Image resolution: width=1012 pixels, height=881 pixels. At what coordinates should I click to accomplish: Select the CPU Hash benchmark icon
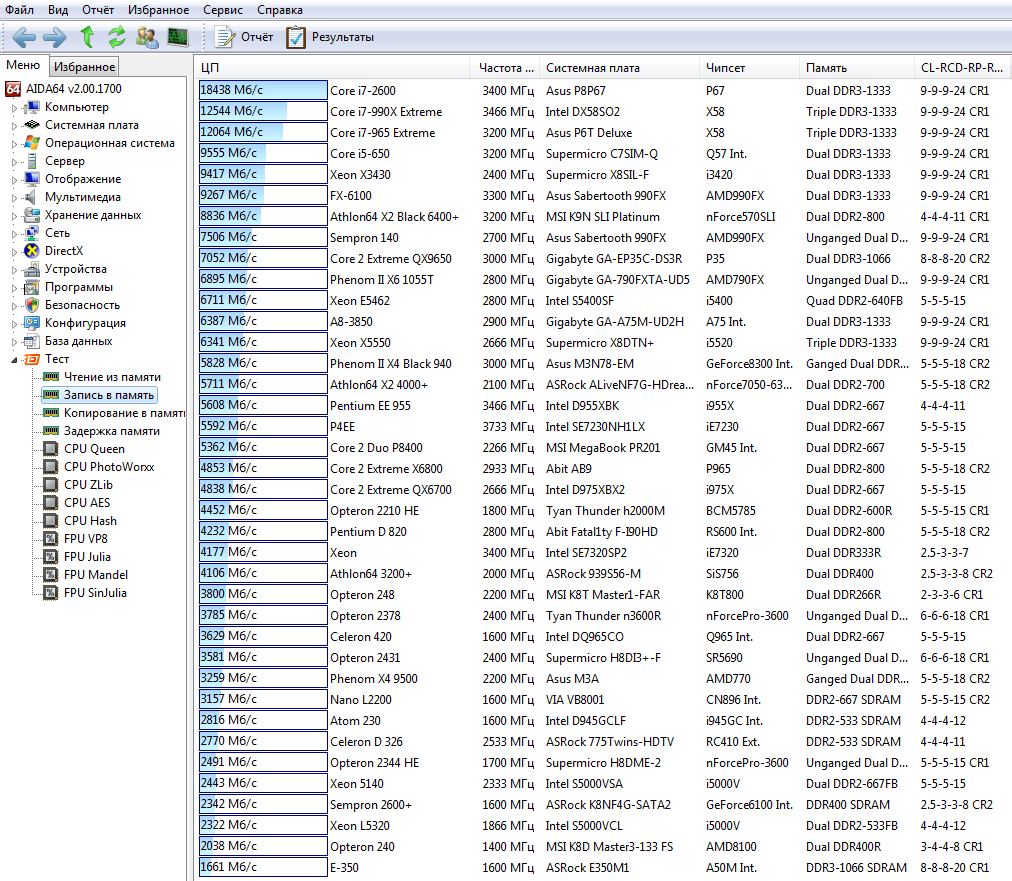coord(50,521)
